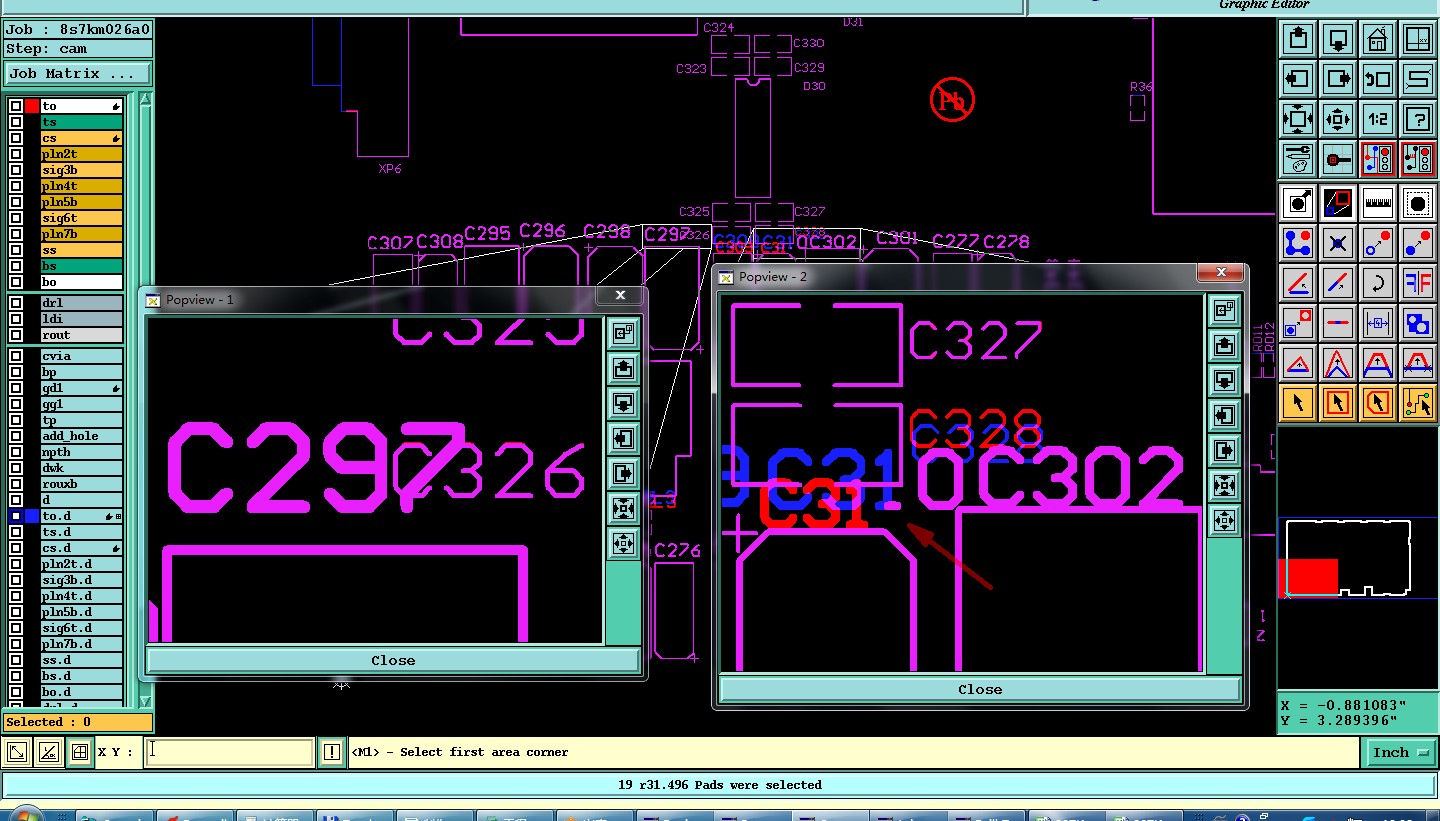Choose the rotate feature arrow icon
Screen dimensions: 1440x821
[x=1378, y=283]
